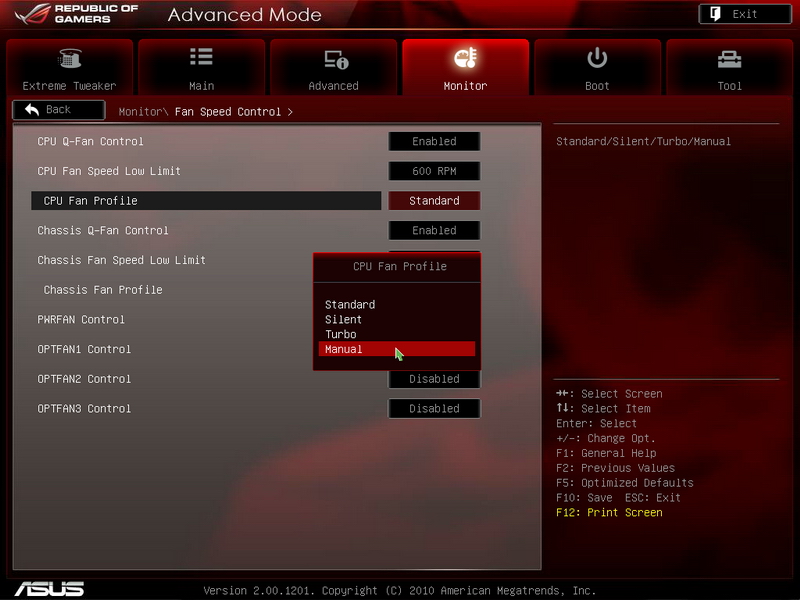
Task: Open the Extreme Tweaker tab
Action: coord(69,67)
